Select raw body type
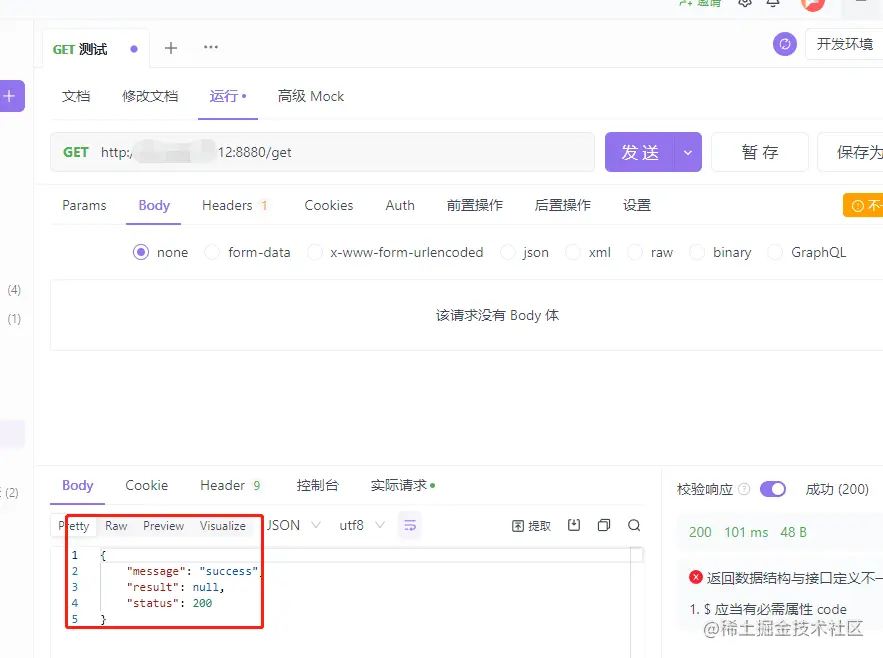This screenshot has width=883, height=658. [635, 252]
